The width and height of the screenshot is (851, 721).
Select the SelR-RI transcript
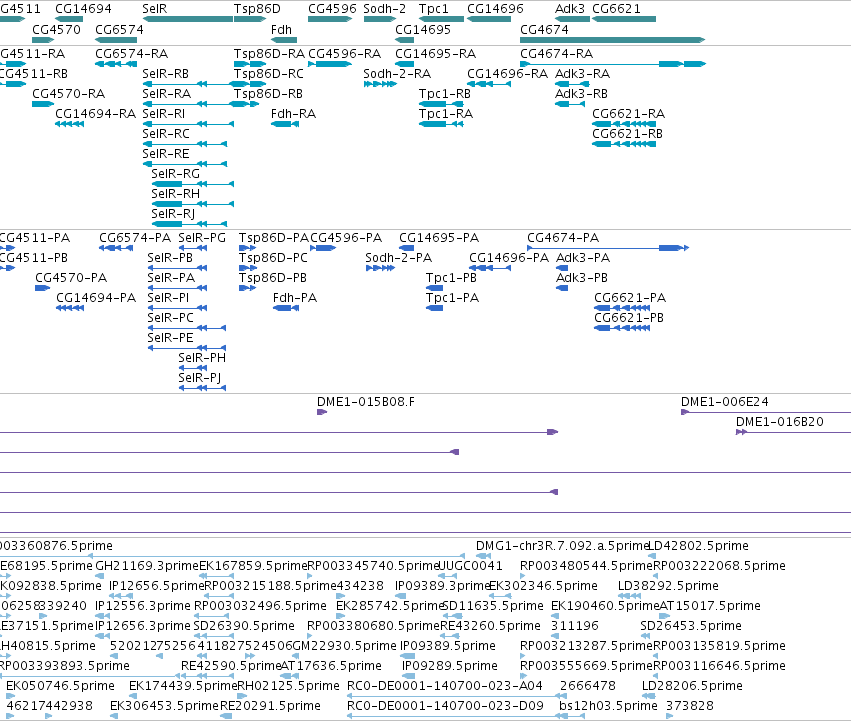click(188, 124)
